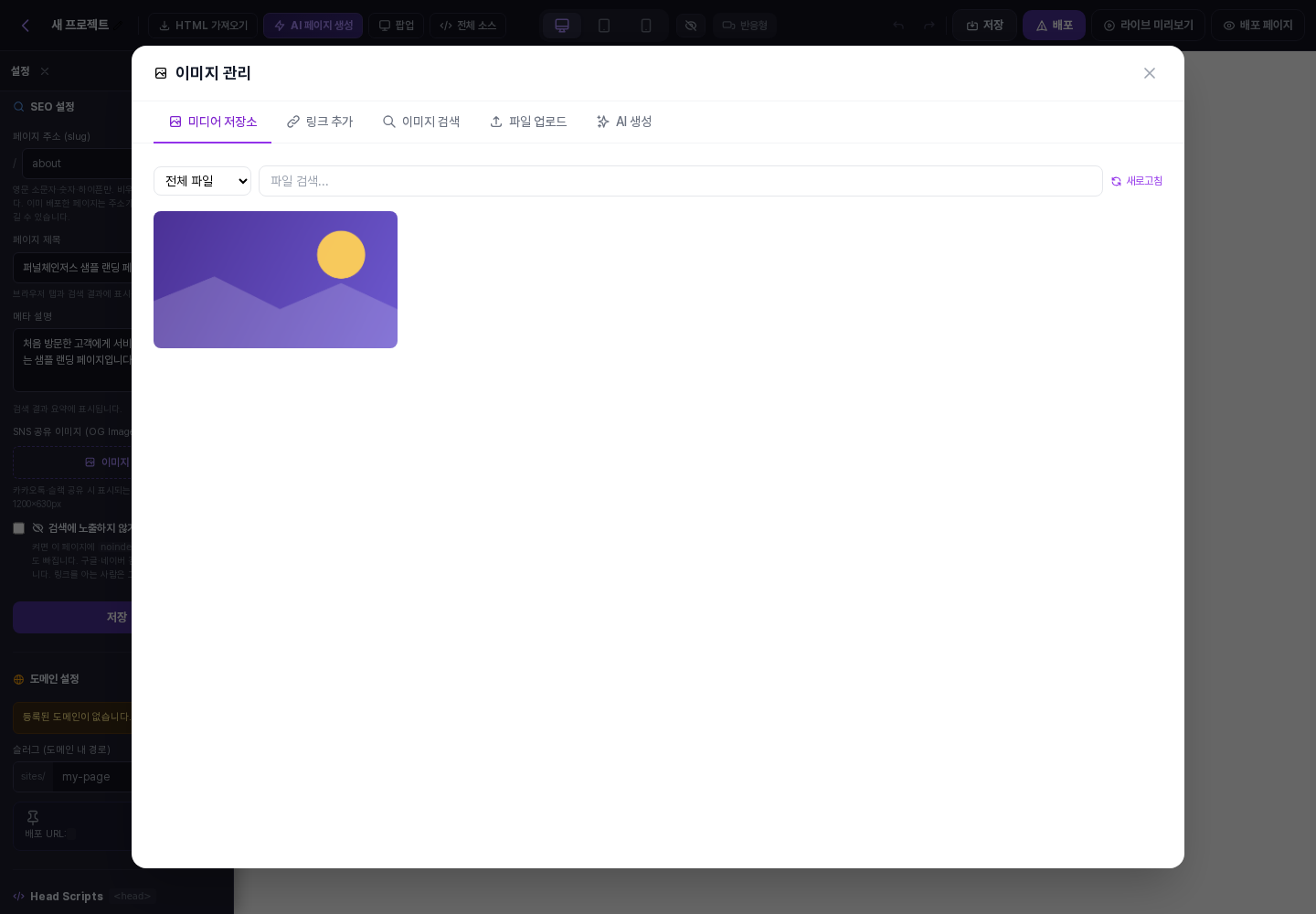Close the 이미지 관리 dialog
The image size is (1316, 914).
1150,73
